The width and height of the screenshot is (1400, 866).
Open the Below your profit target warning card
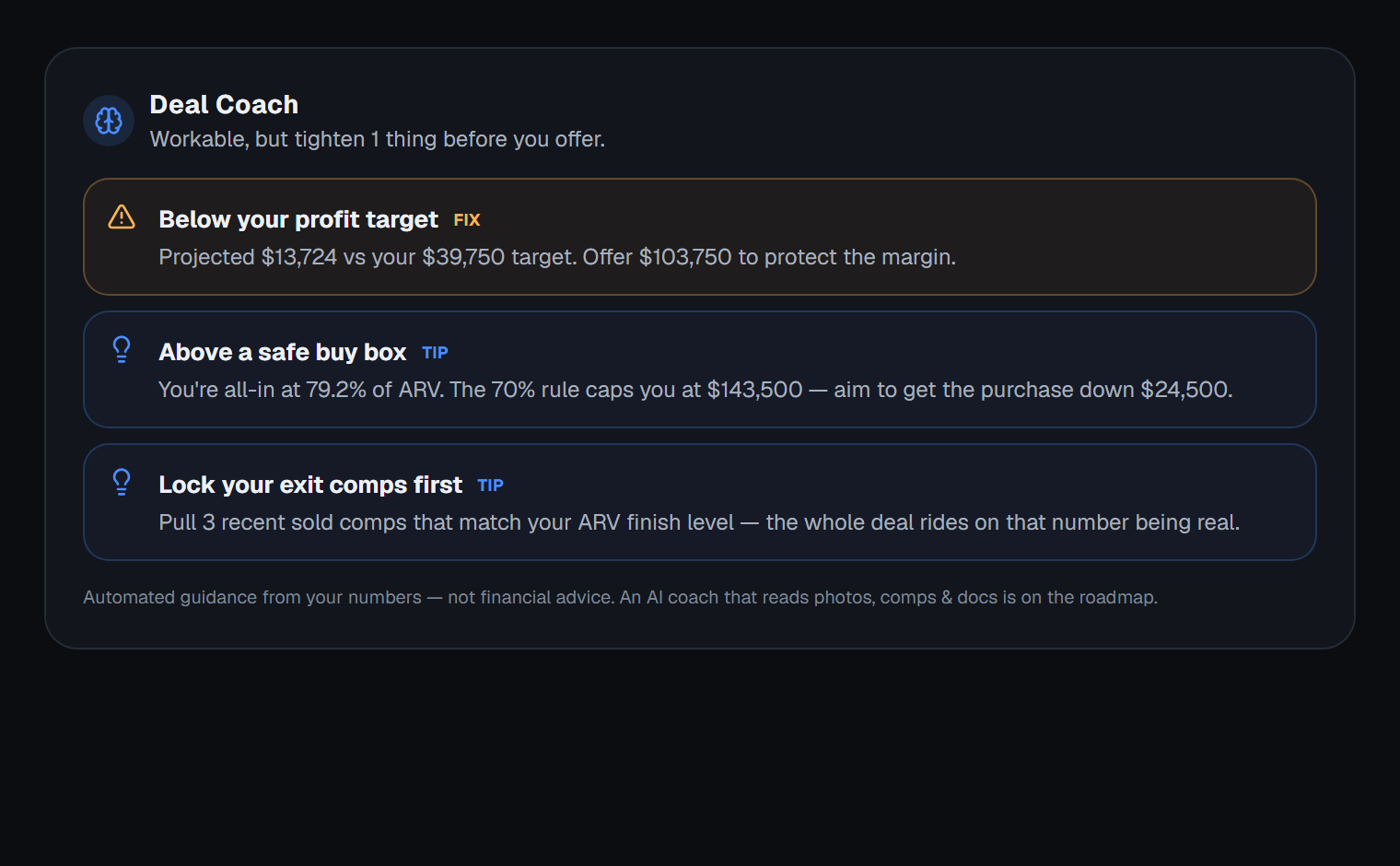(x=700, y=237)
